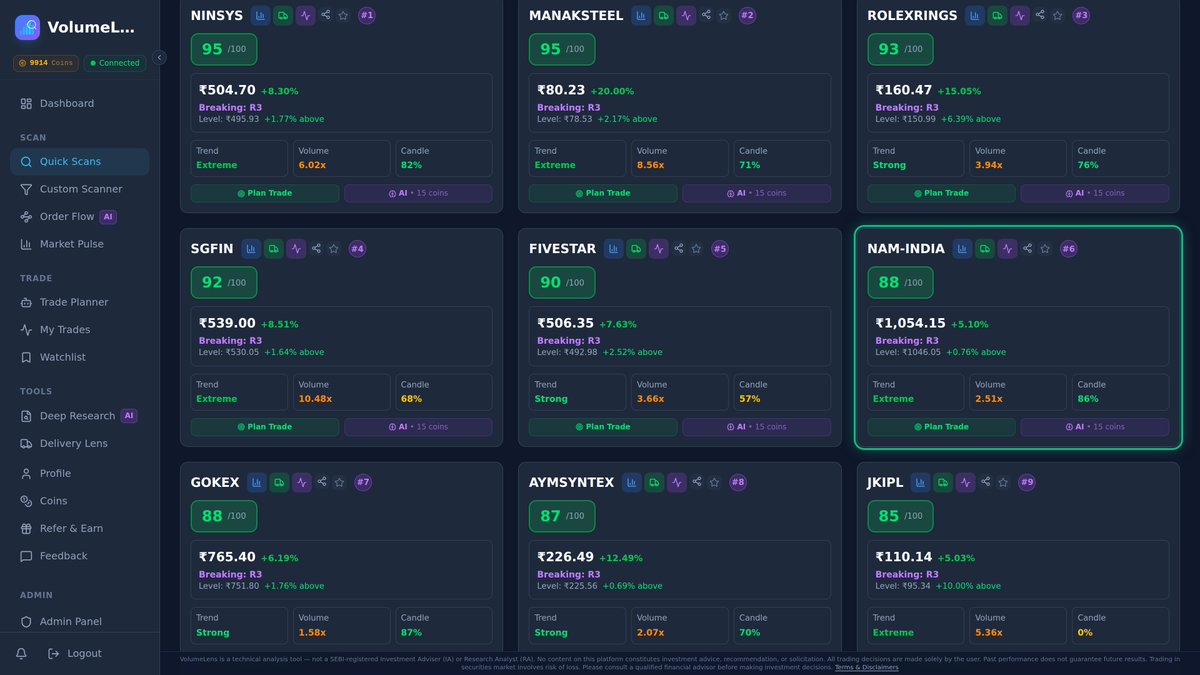Star NAM-INDIA to add to watchlist

(x=1045, y=248)
